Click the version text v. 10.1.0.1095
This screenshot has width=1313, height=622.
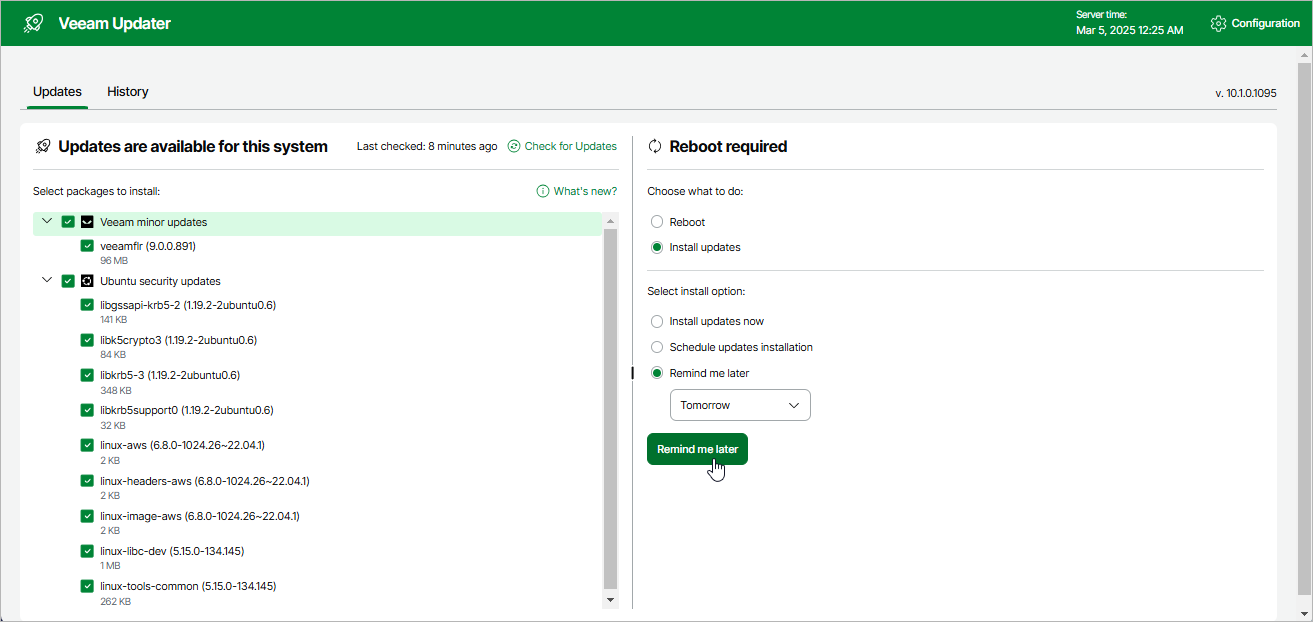point(1246,93)
